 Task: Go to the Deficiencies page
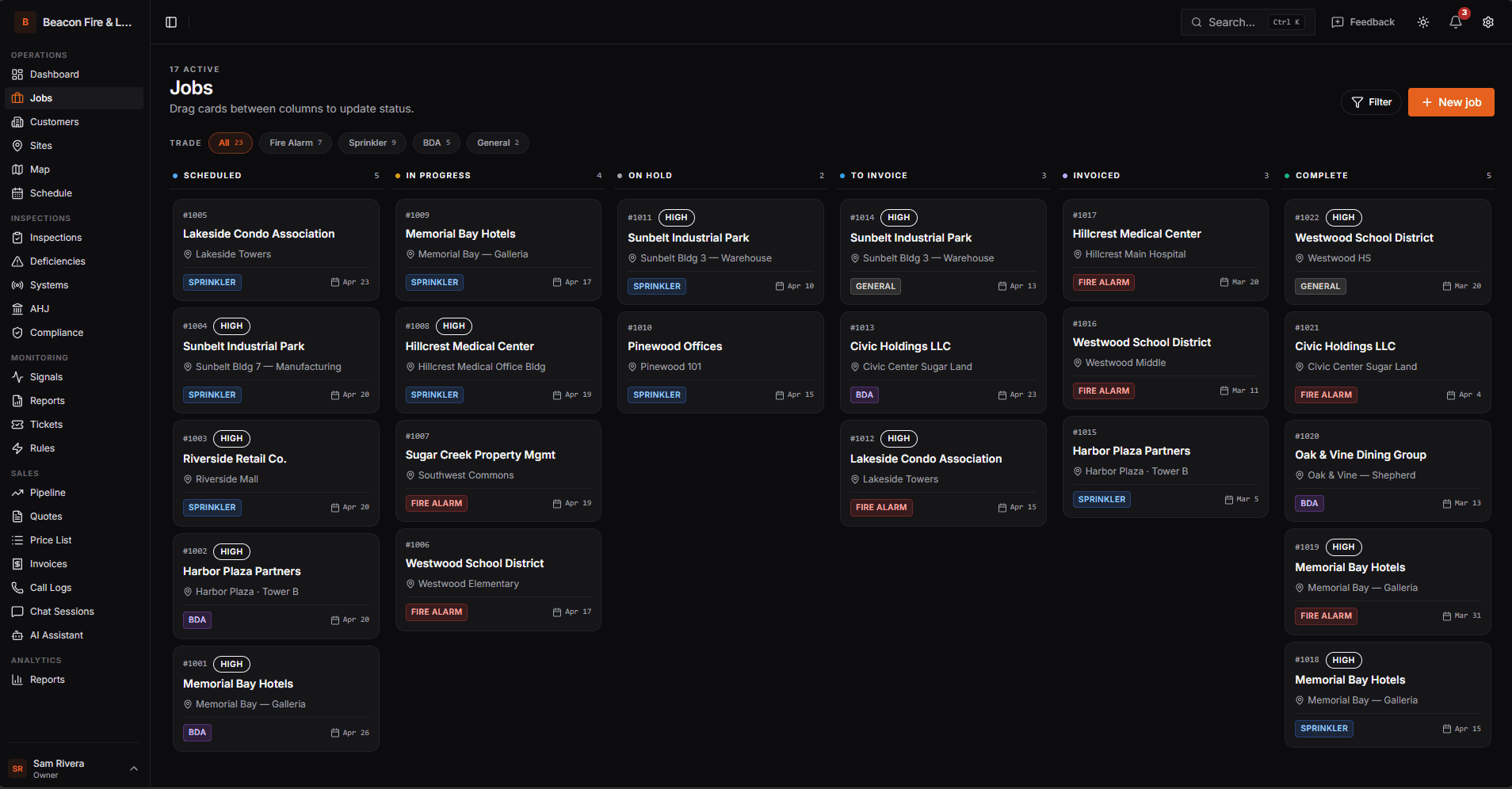56,261
